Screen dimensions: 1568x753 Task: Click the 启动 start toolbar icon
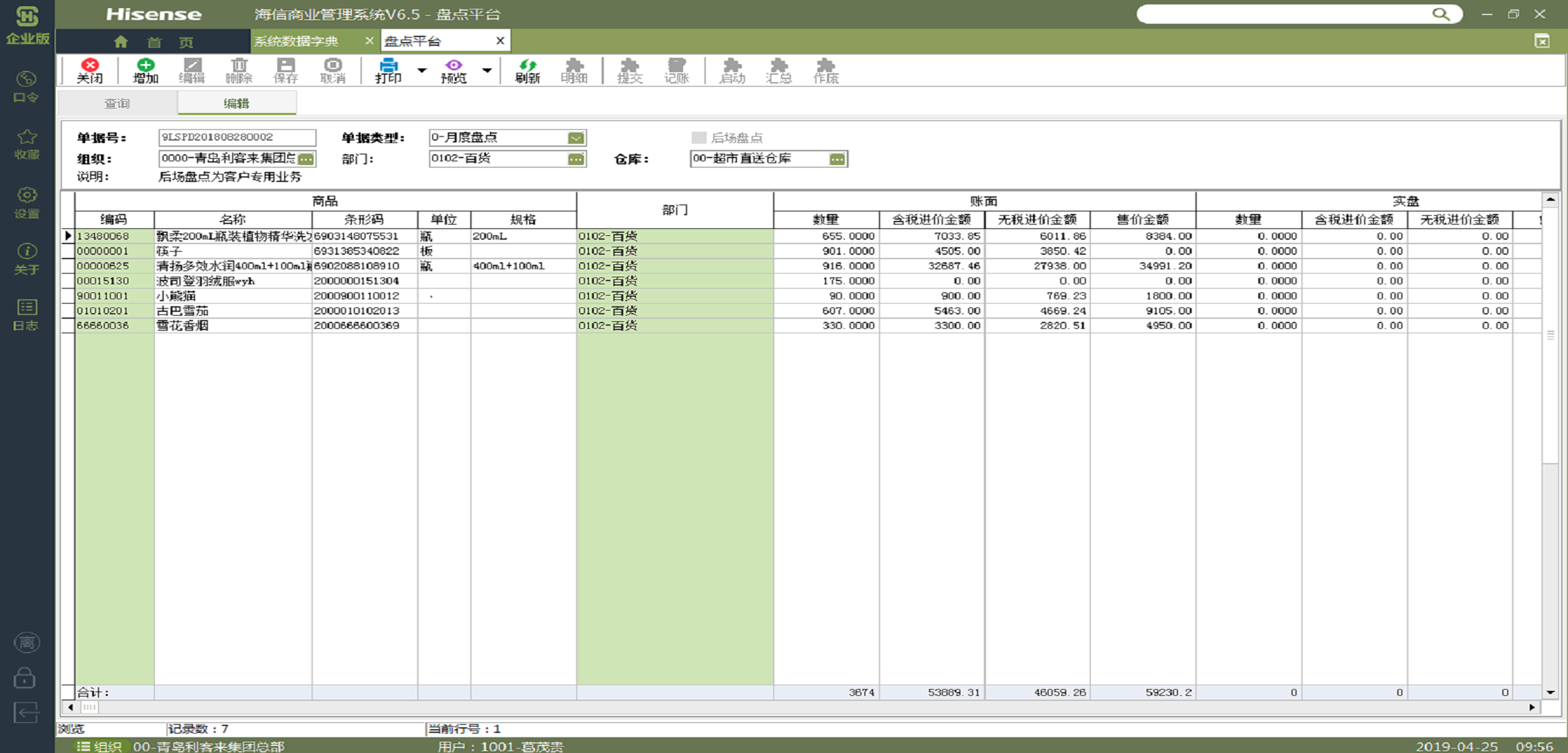click(x=732, y=70)
